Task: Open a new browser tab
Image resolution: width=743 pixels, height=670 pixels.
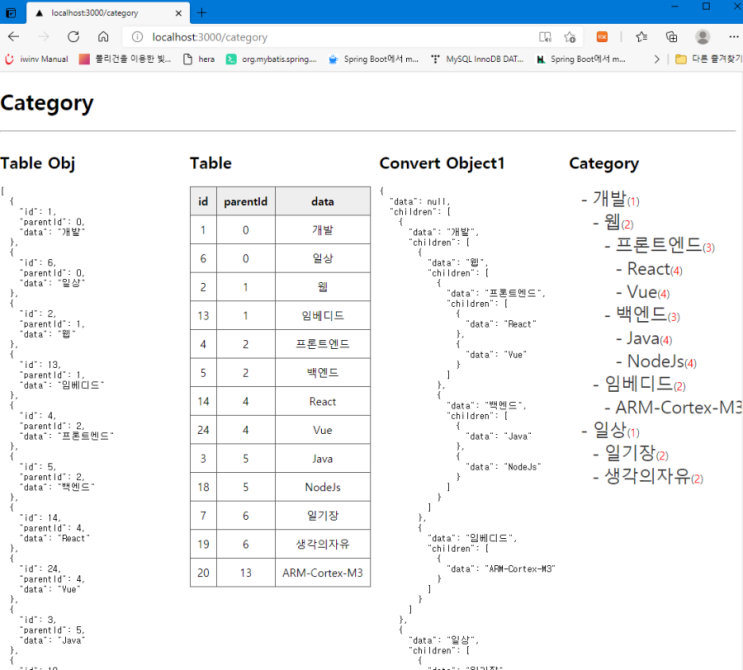Action: coord(201,13)
